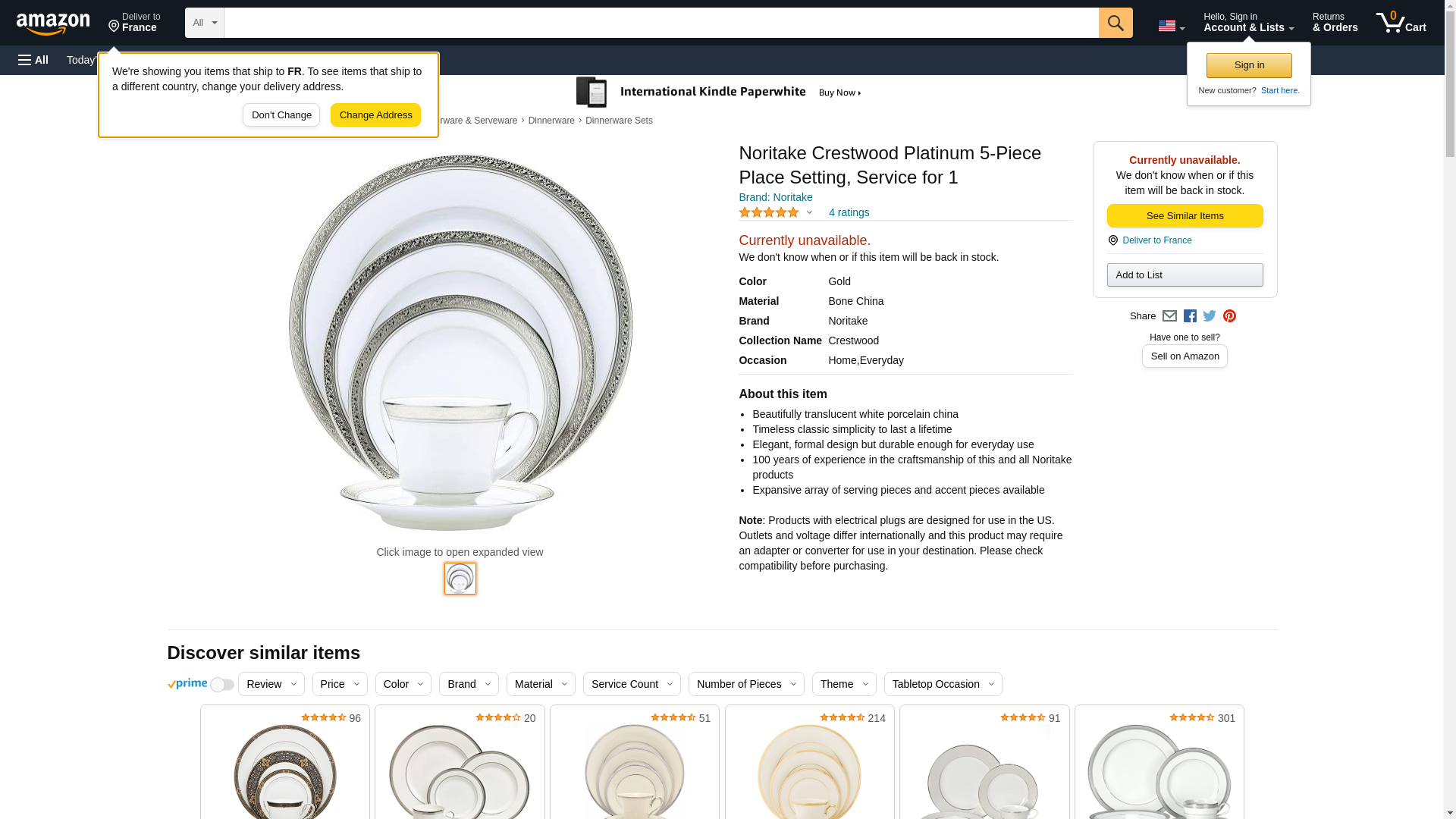This screenshot has width=1456, height=819.
Task: Share product on Facebook
Action: (1190, 316)
